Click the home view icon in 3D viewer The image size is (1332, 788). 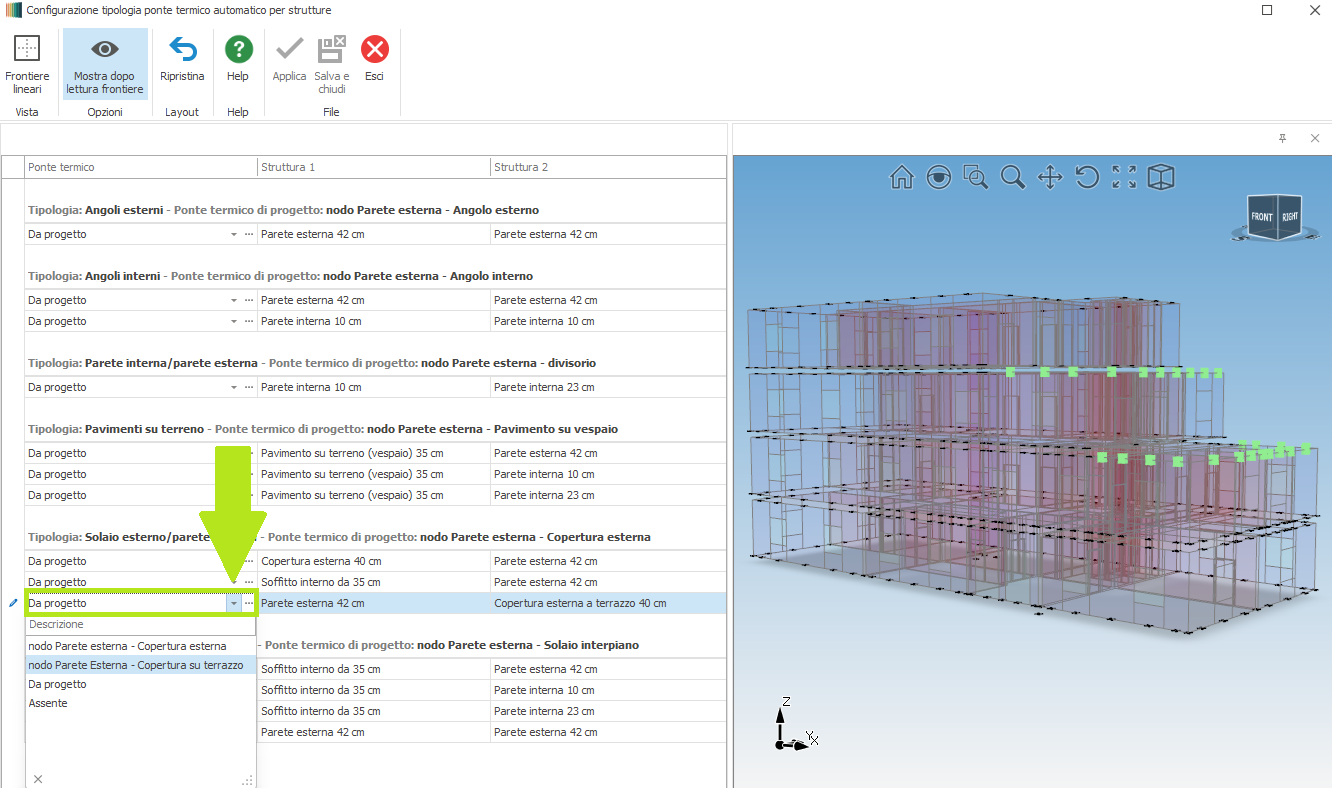pyautogui.click(x=902, y=178)
